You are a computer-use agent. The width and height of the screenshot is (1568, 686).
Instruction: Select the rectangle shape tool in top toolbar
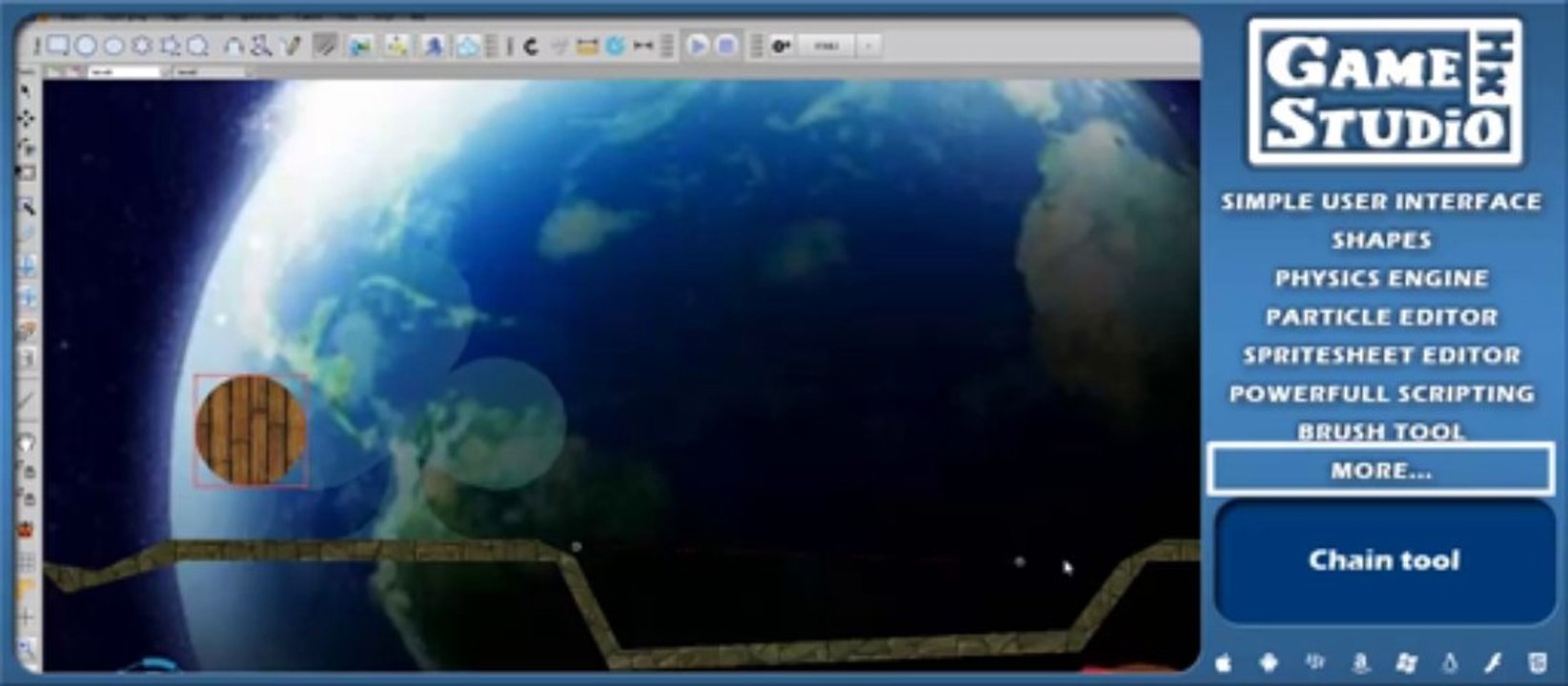(58, 45)
